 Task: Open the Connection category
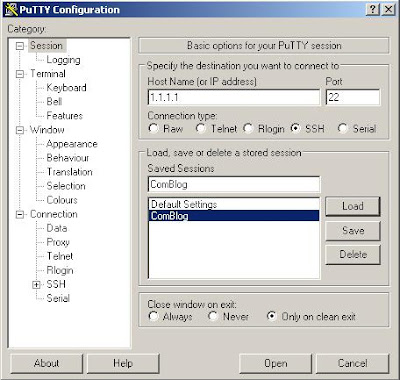pos(54,214)
